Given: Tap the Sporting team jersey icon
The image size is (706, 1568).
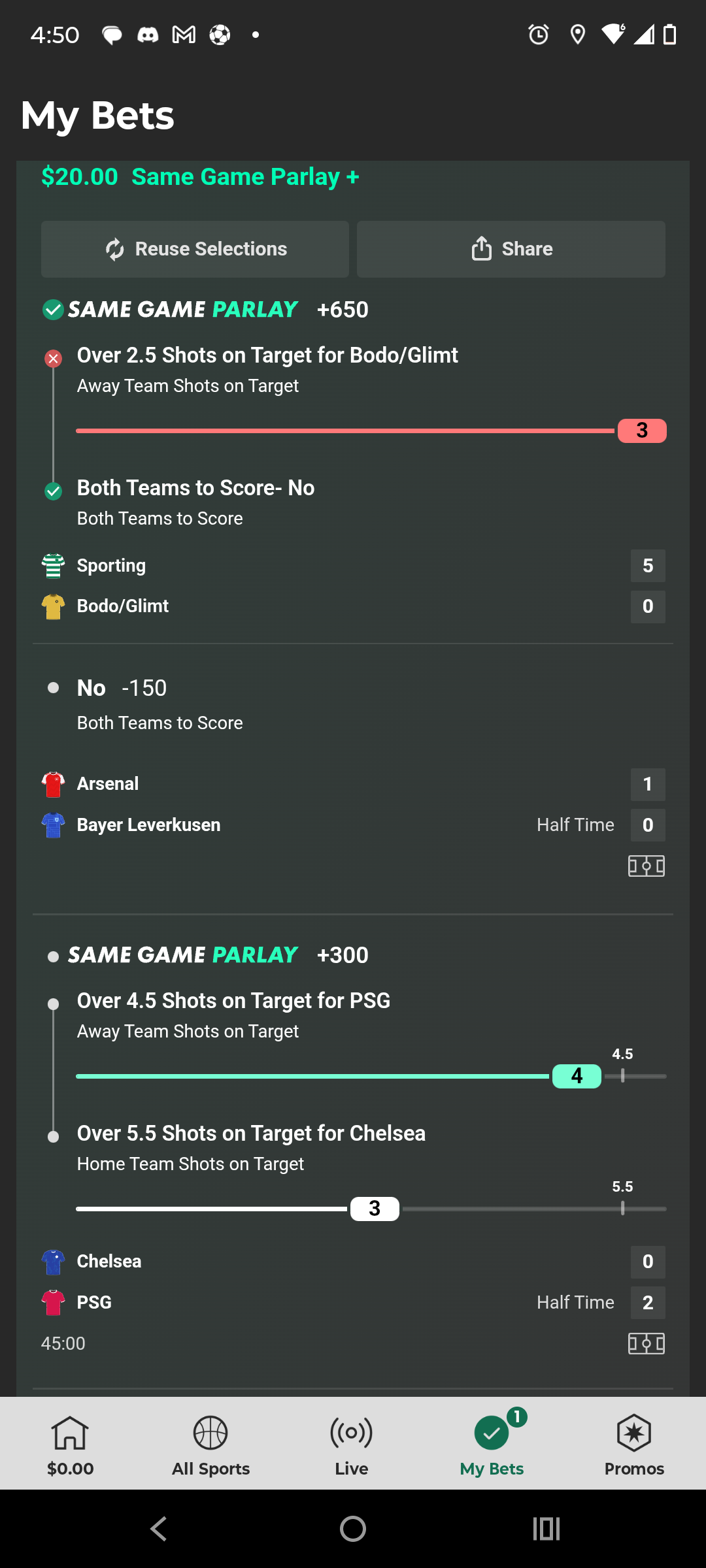Looking at the screenshot, I should [x=53, y=566].
